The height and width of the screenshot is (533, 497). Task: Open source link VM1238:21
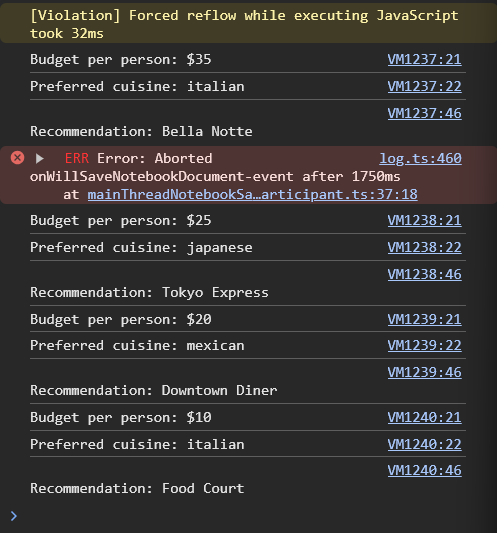[425, 221]
